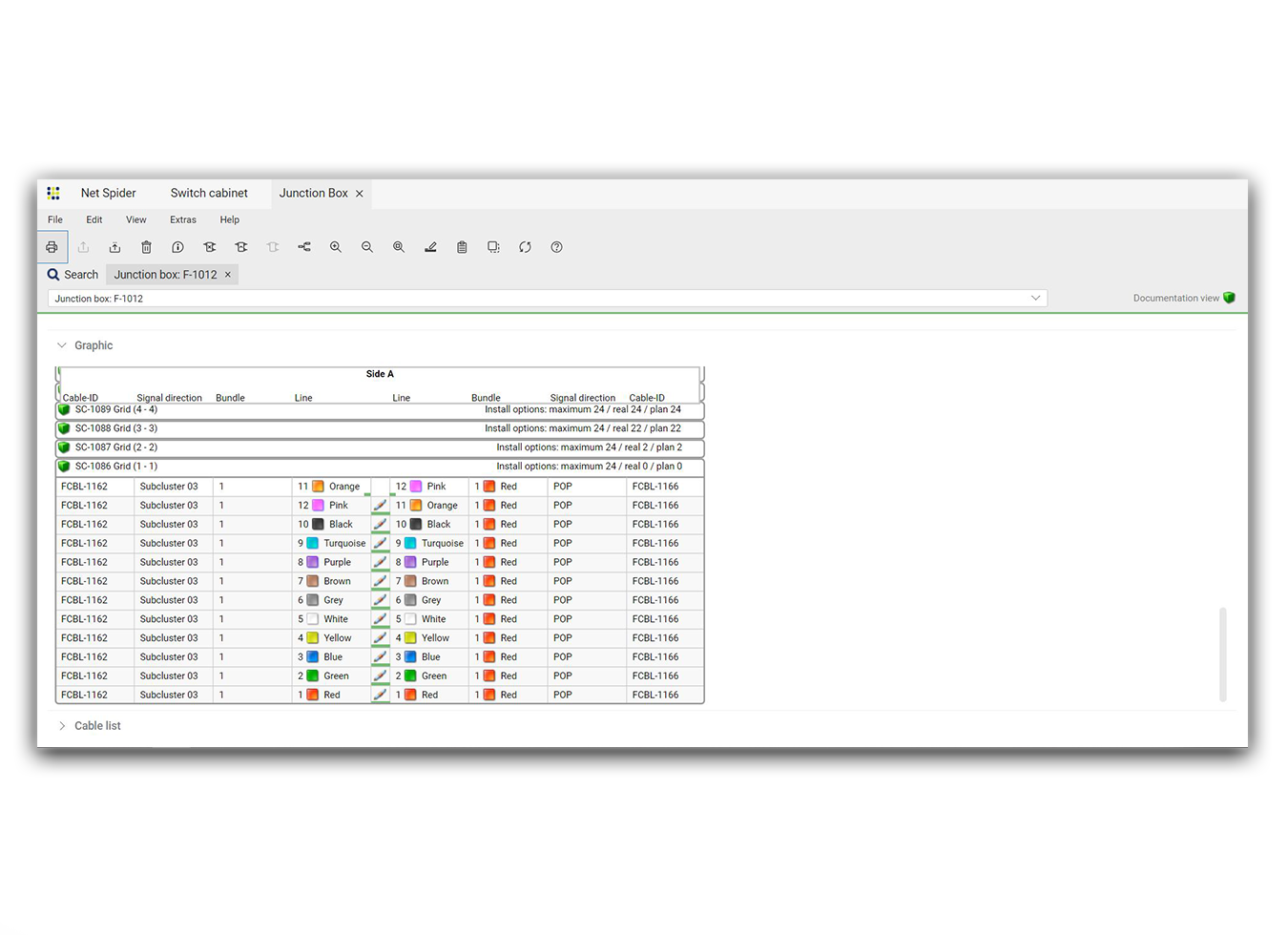Open the Junction box F-1012 dropdown
The image size is (1288, 935).
tap(1035, 298)
